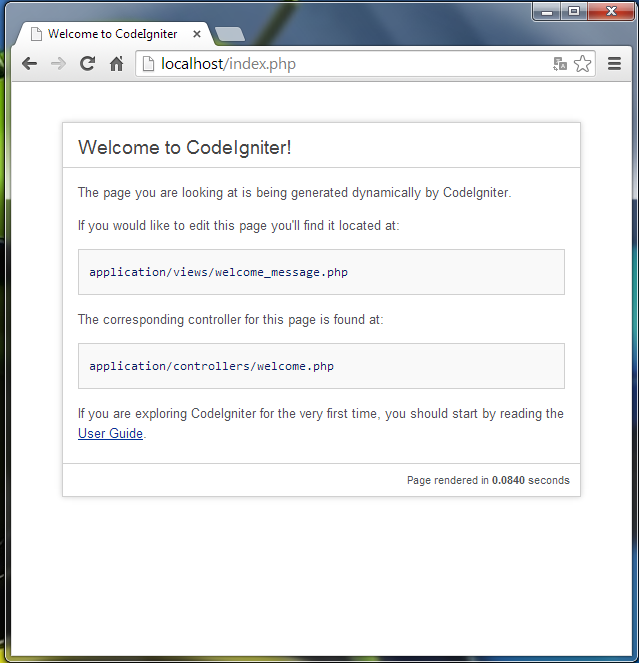
Task: Bookmark this page with the star icon
Action: point(583,64)
